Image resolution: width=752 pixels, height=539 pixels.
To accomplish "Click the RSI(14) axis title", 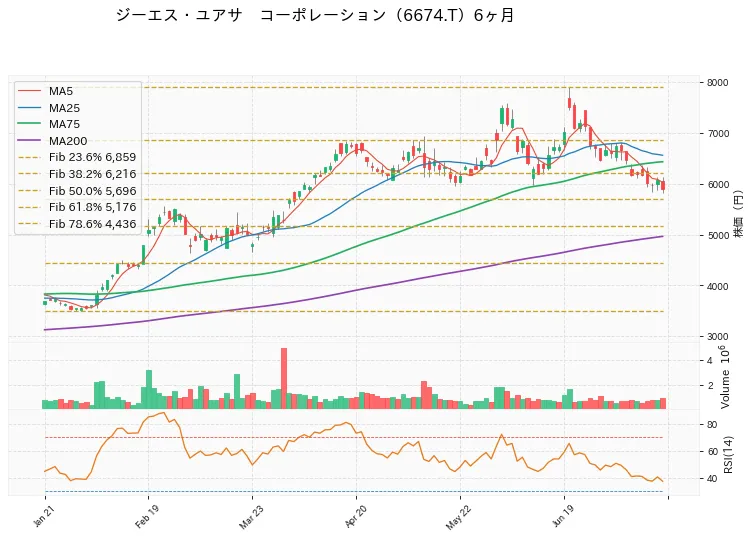I will 728,455.
